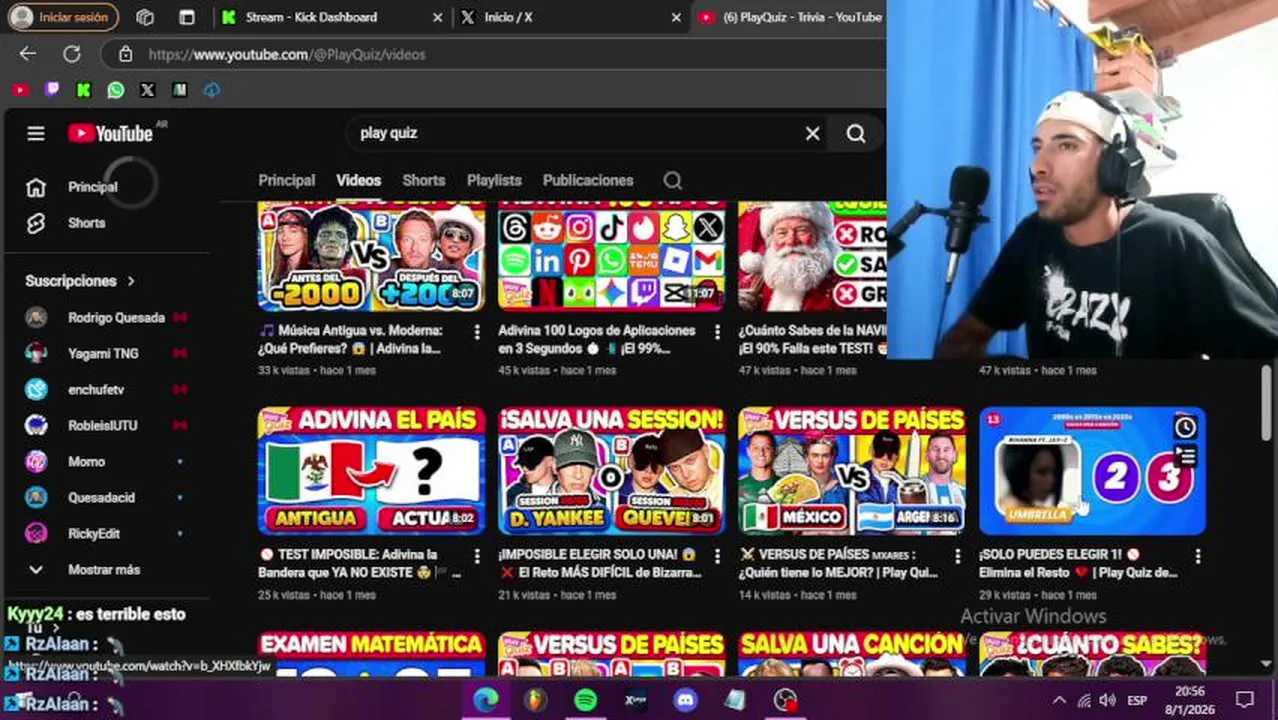Add Umbrella video to the queue
This screenshot has width=1278, height=720.
tap(1185, 457)
